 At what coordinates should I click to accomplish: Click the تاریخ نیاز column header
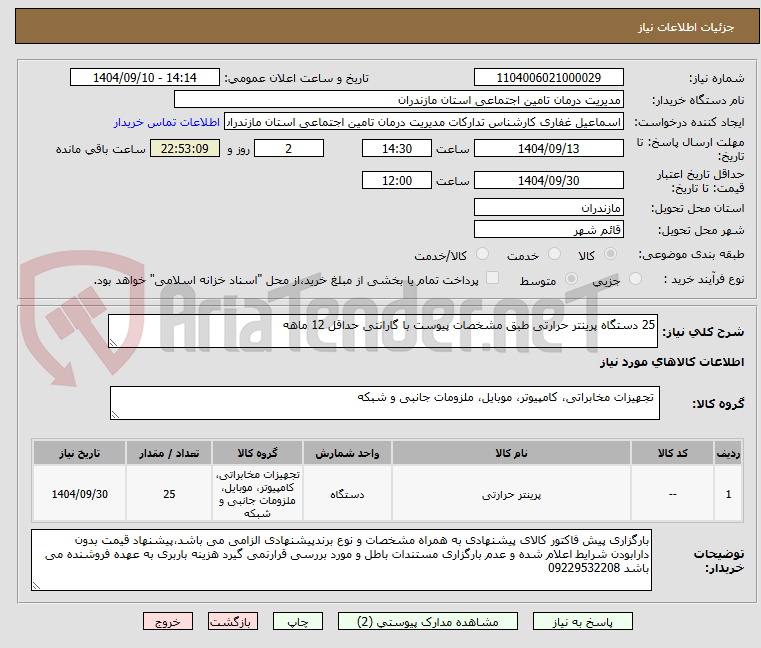80,453
